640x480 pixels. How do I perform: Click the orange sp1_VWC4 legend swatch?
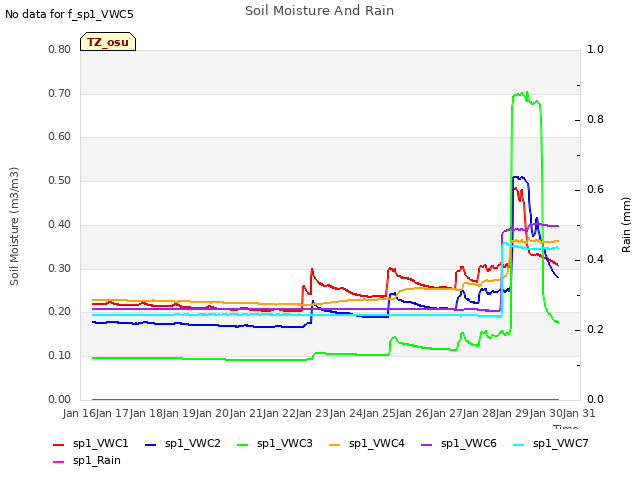click(335, 444)
